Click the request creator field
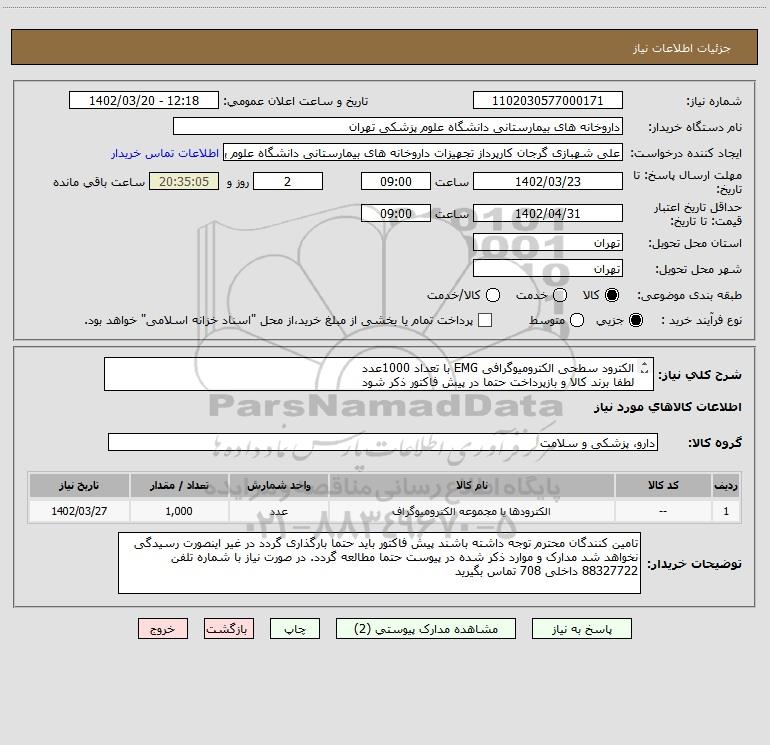 423,153
